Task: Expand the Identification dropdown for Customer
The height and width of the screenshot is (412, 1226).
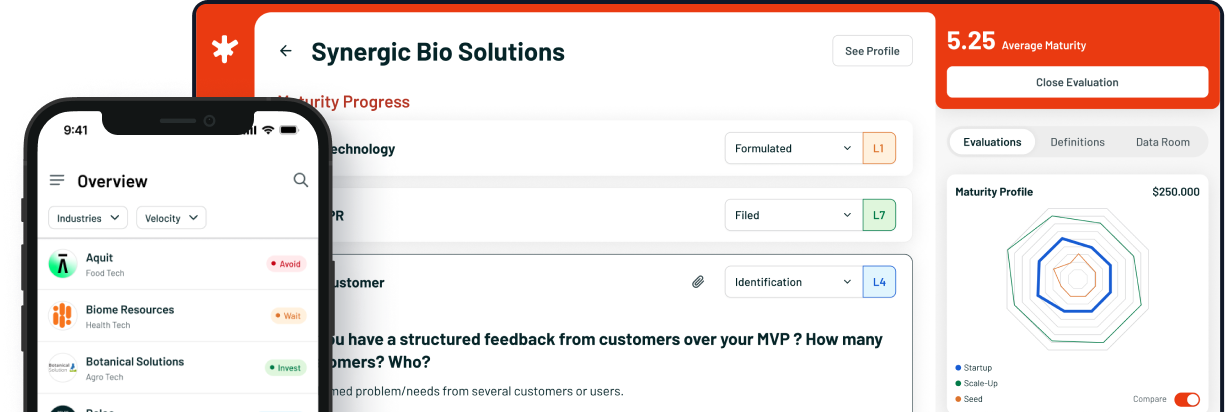Action: (794, 282)
